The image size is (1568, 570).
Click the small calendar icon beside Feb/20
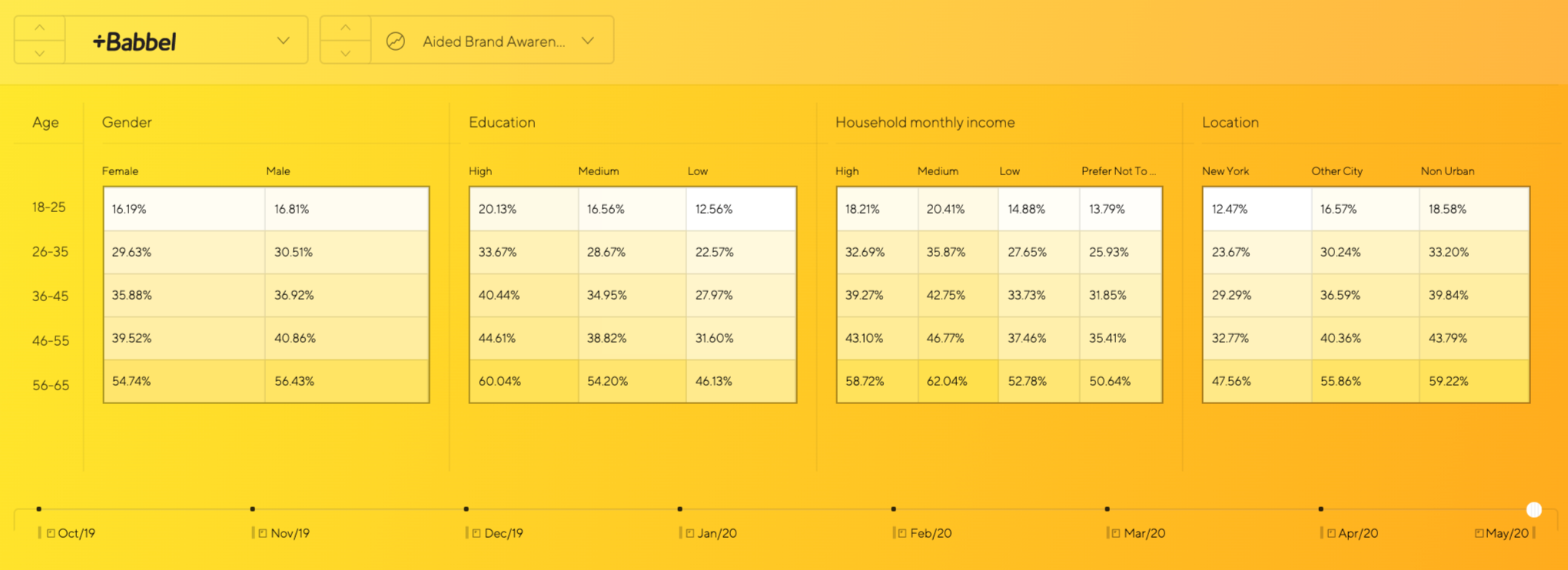[x=902, y=533]
